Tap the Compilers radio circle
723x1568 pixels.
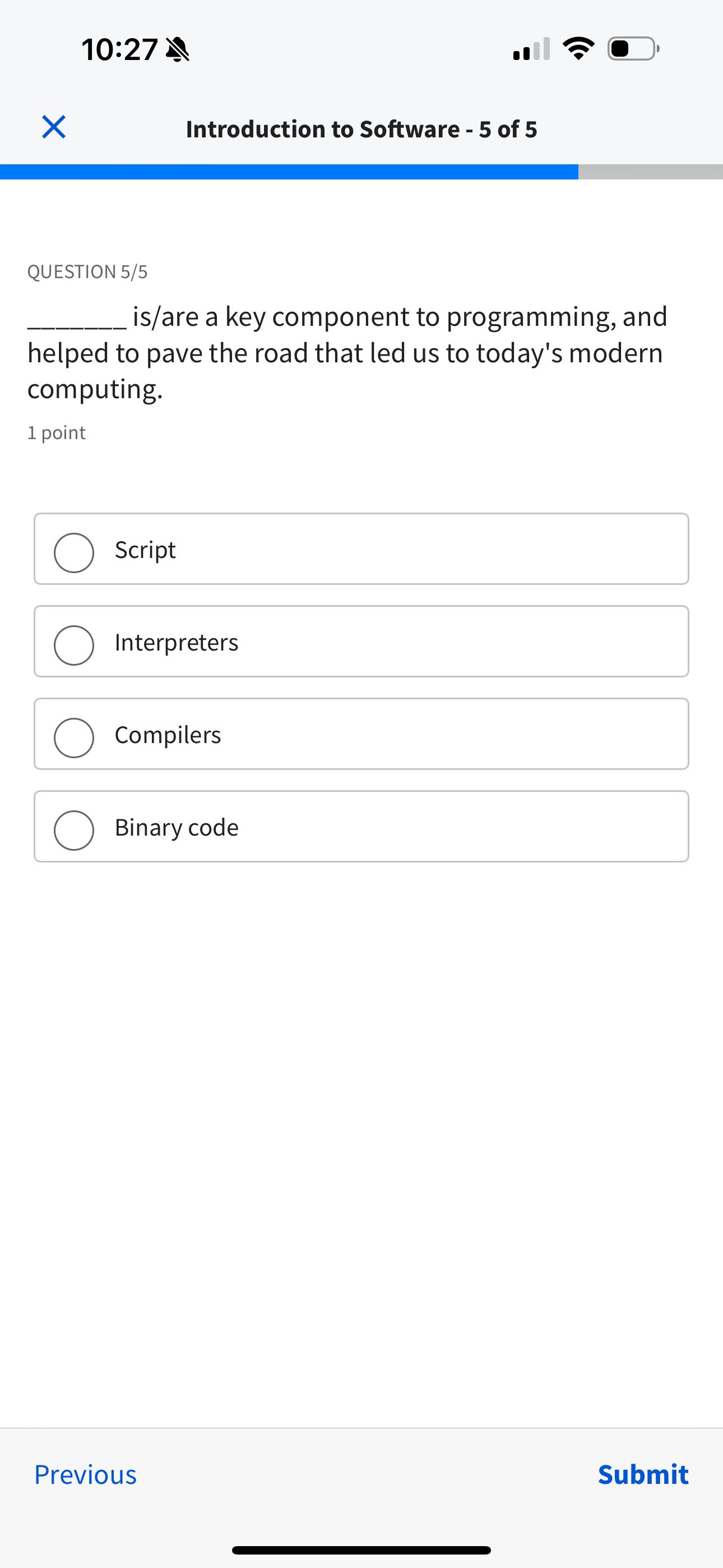point(73,738)
